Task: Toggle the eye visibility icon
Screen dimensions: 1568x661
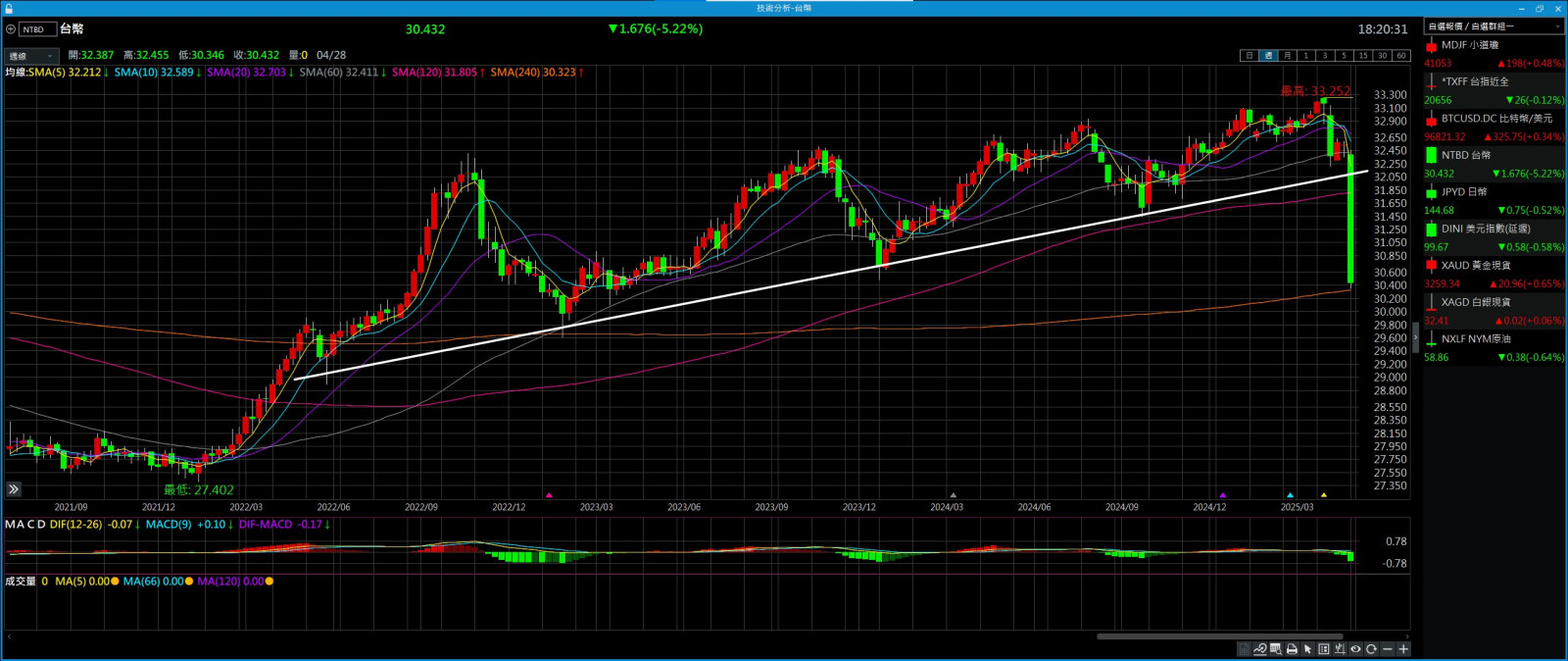Action: (x=1355, y=649)
